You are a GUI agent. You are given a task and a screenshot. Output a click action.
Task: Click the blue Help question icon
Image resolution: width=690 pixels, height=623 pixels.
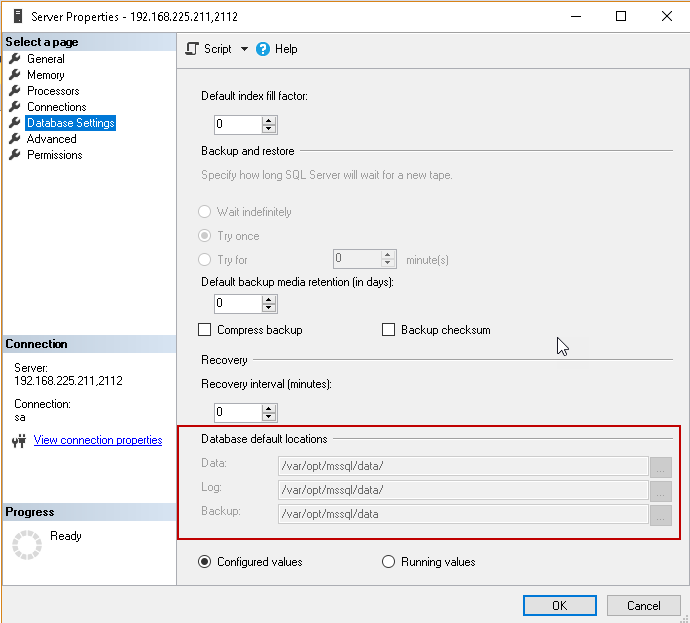263,49
